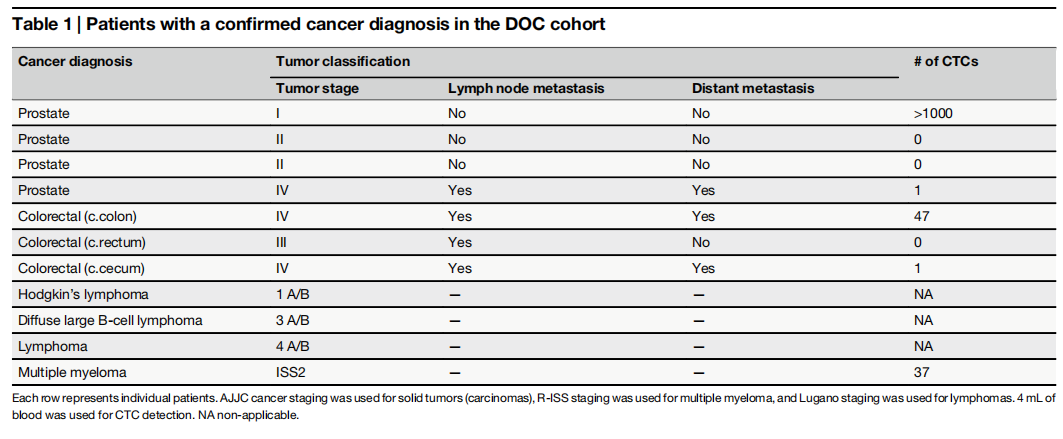Click the tumor stage III cell
Image resolution: width=1063 pixels, height=439 pixels.
click(x=283, y=242)
